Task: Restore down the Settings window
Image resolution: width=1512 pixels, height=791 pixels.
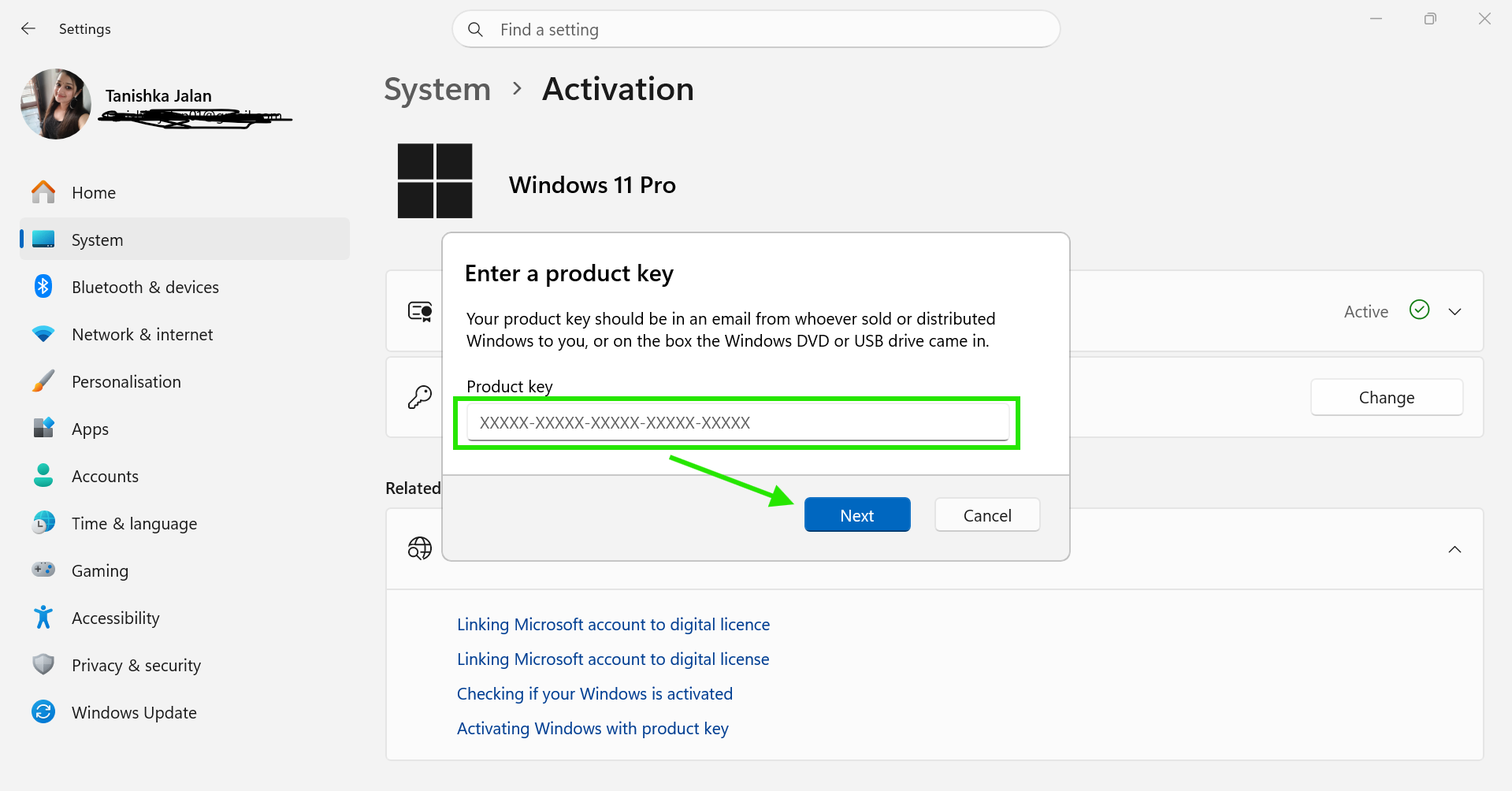Action: click(1430, 18)
